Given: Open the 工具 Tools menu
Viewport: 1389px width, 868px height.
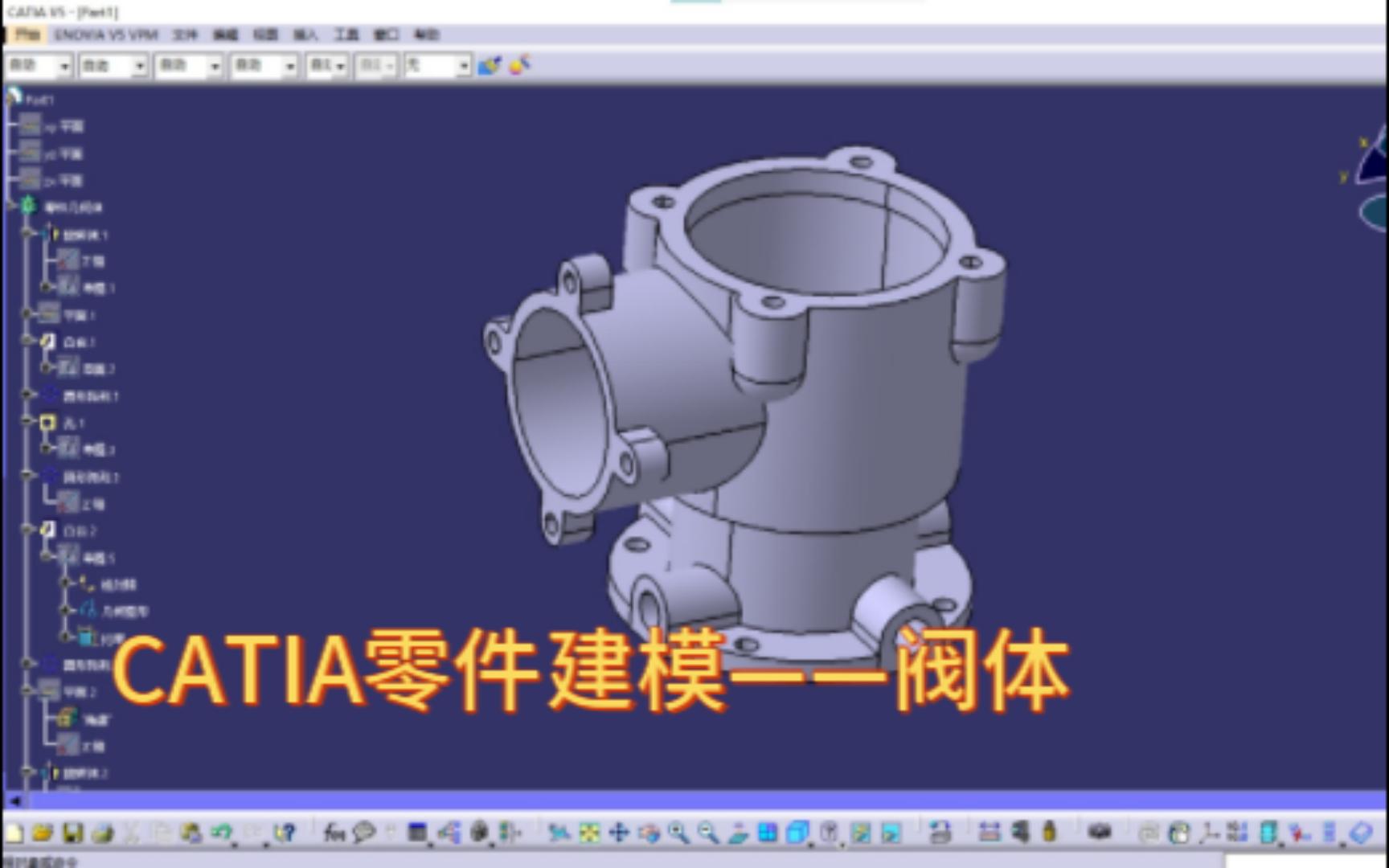Looking at the screenshot, I should click(x=346, y=35).
